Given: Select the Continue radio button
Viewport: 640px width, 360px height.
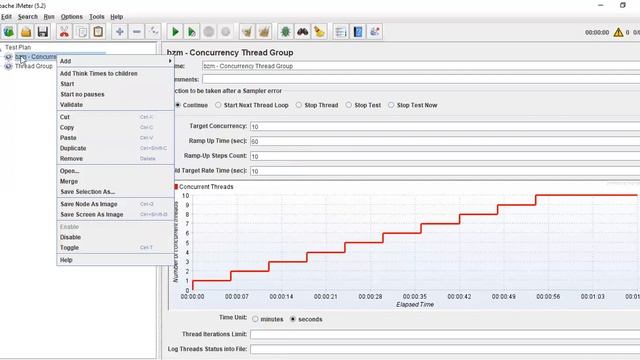Looking at the screenshot, I should (178, 105).
